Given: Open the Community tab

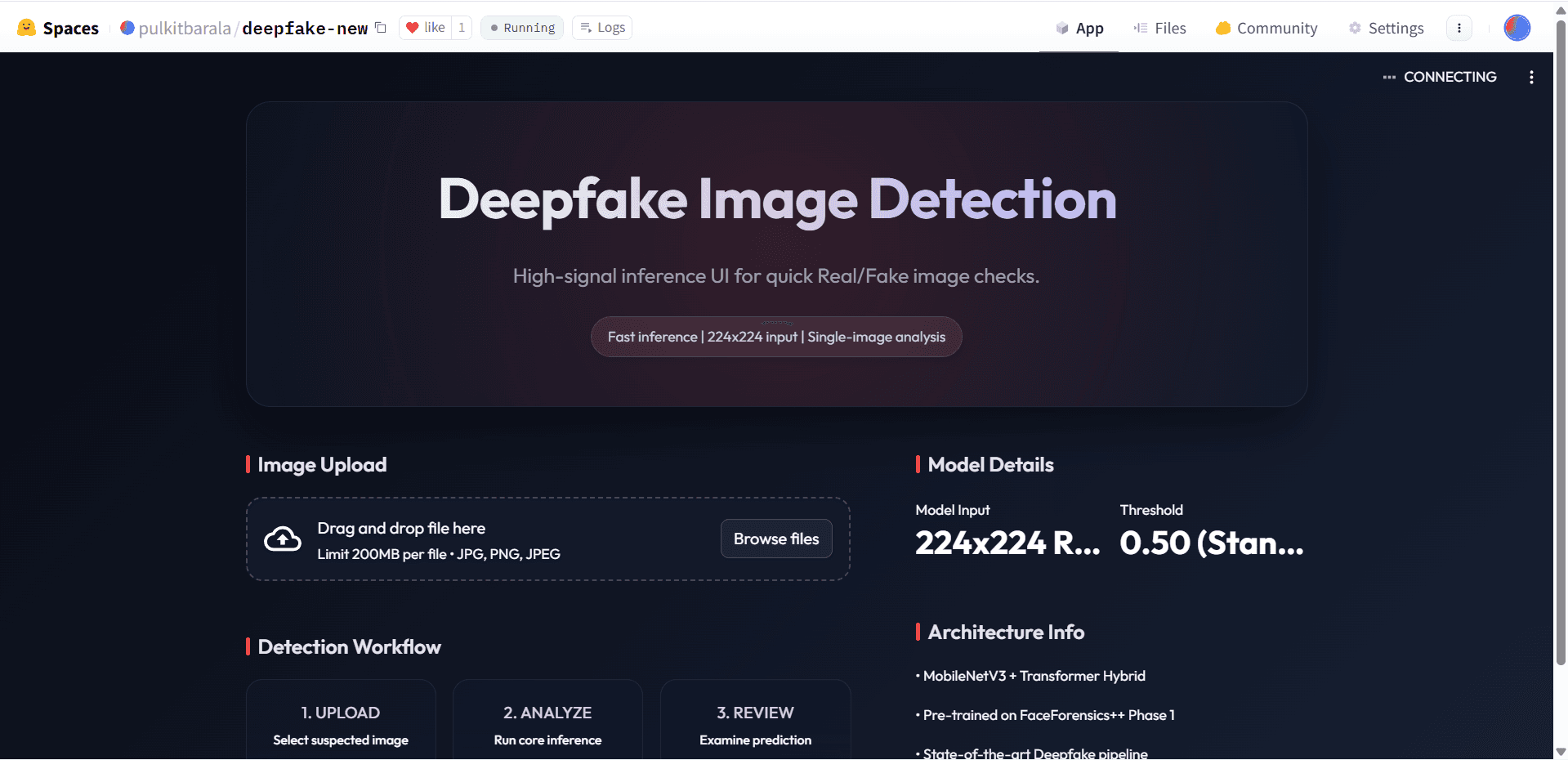Looking at the screenshot, I should [x=1266, y=28].
